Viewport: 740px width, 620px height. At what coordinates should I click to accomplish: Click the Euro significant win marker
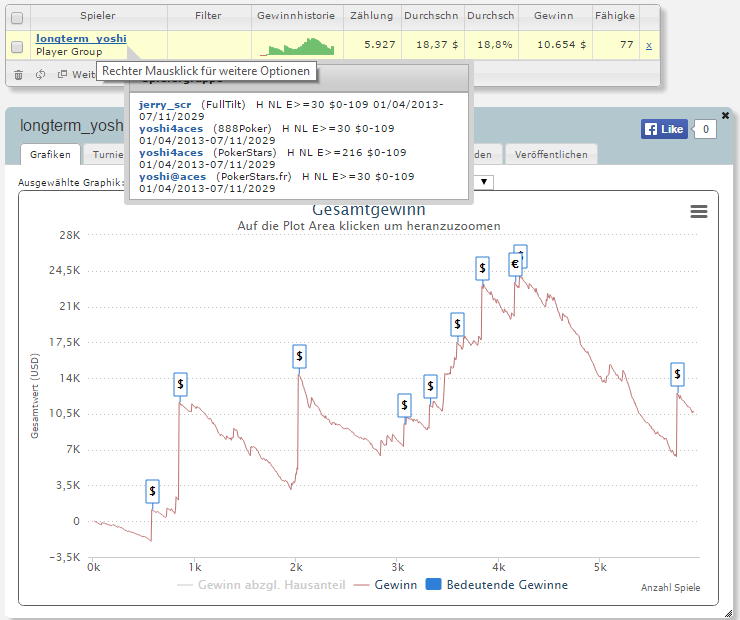click(x=515, y=264)
